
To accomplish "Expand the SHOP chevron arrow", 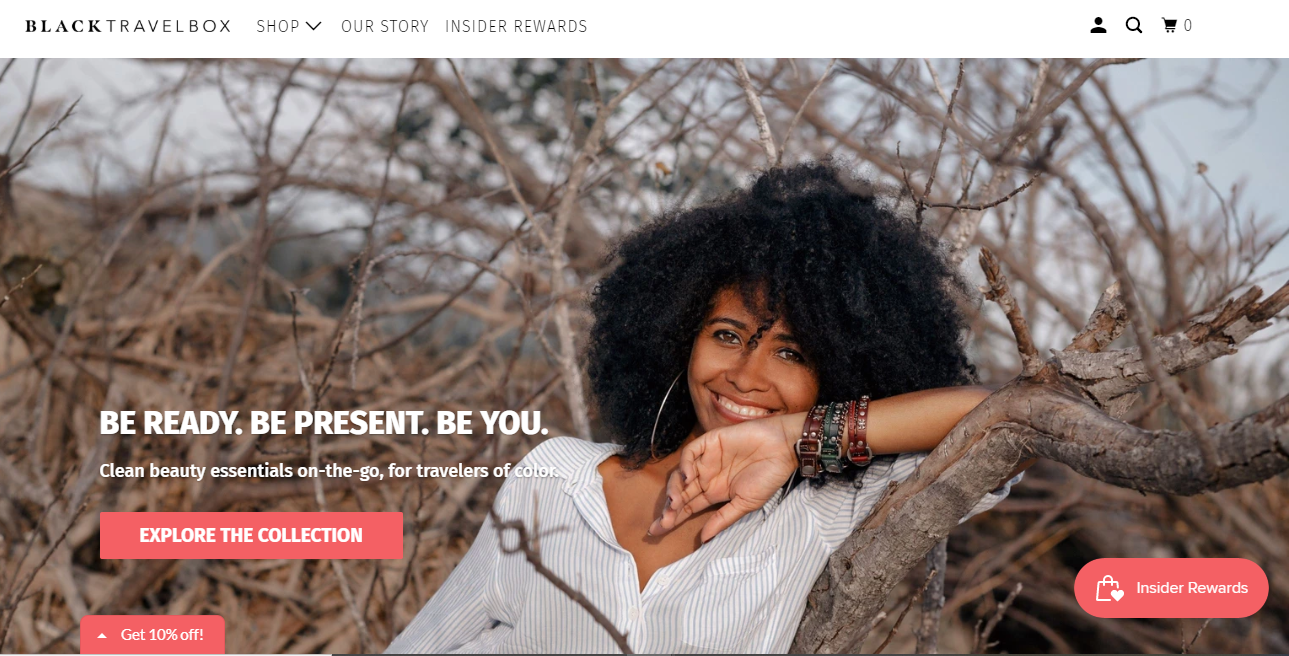I will pyautogui.click(x=314, y=26).
